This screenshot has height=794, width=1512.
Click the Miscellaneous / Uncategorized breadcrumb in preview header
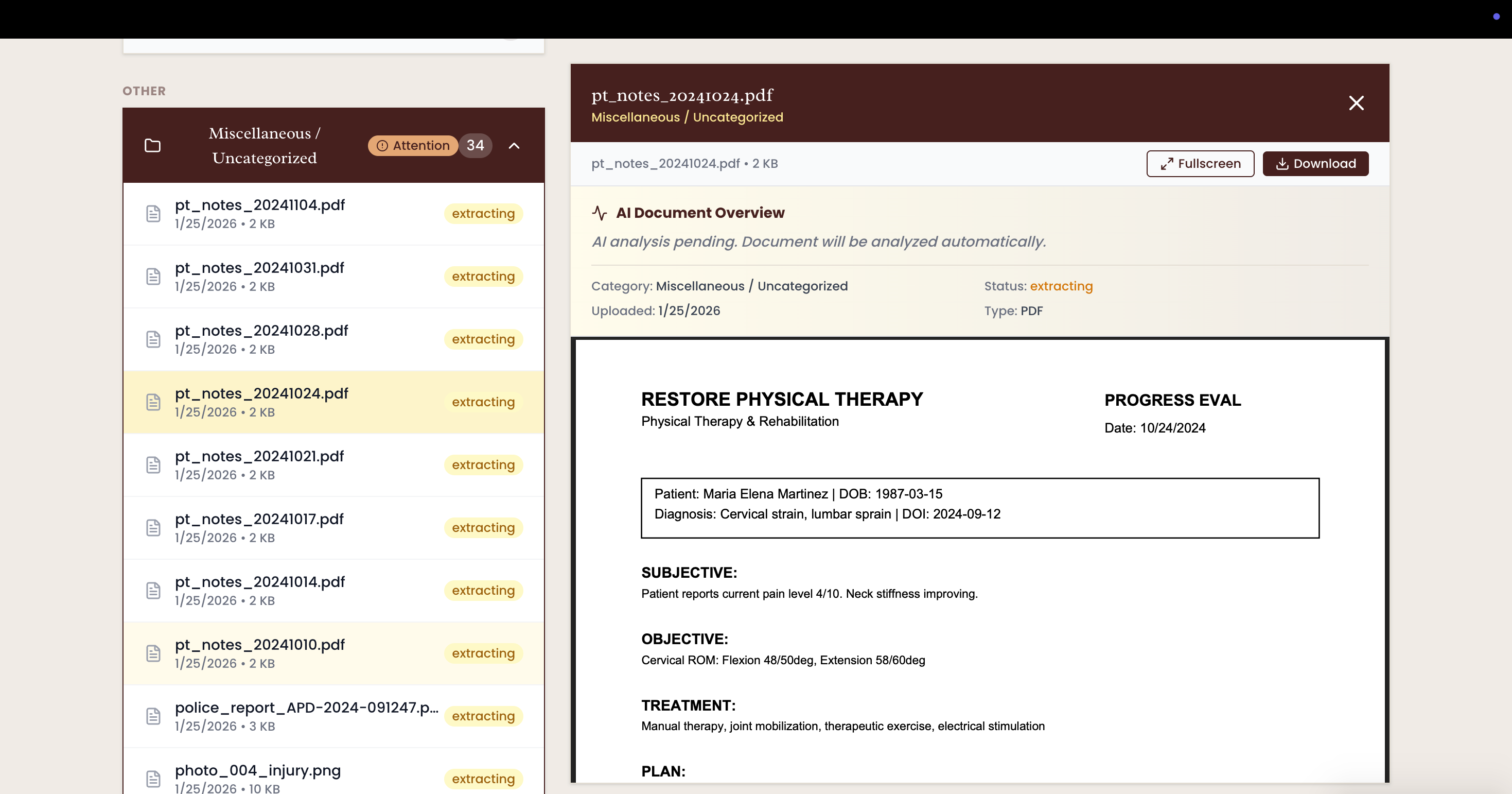(687, 117)
